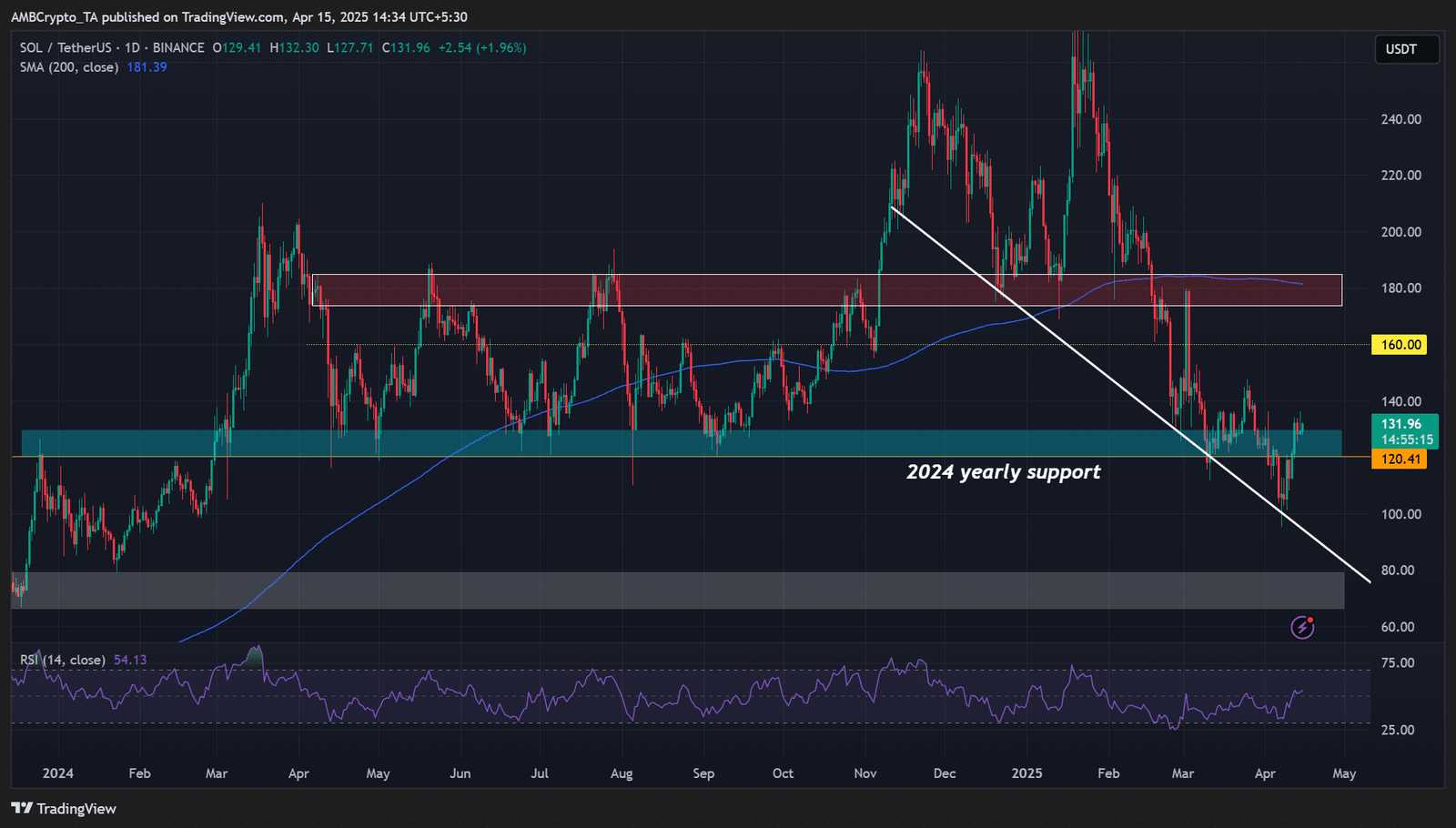Click the Aug label on time axis
This screenshot has height=828, width=1456.
click(622, 773)
